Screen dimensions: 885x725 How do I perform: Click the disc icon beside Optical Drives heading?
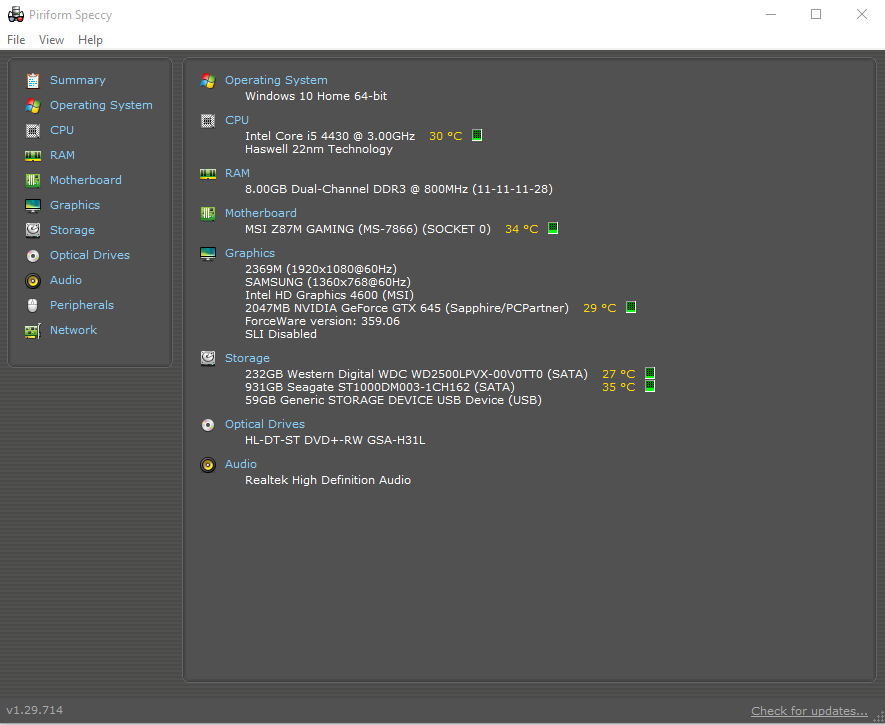(x=208, y=425)
